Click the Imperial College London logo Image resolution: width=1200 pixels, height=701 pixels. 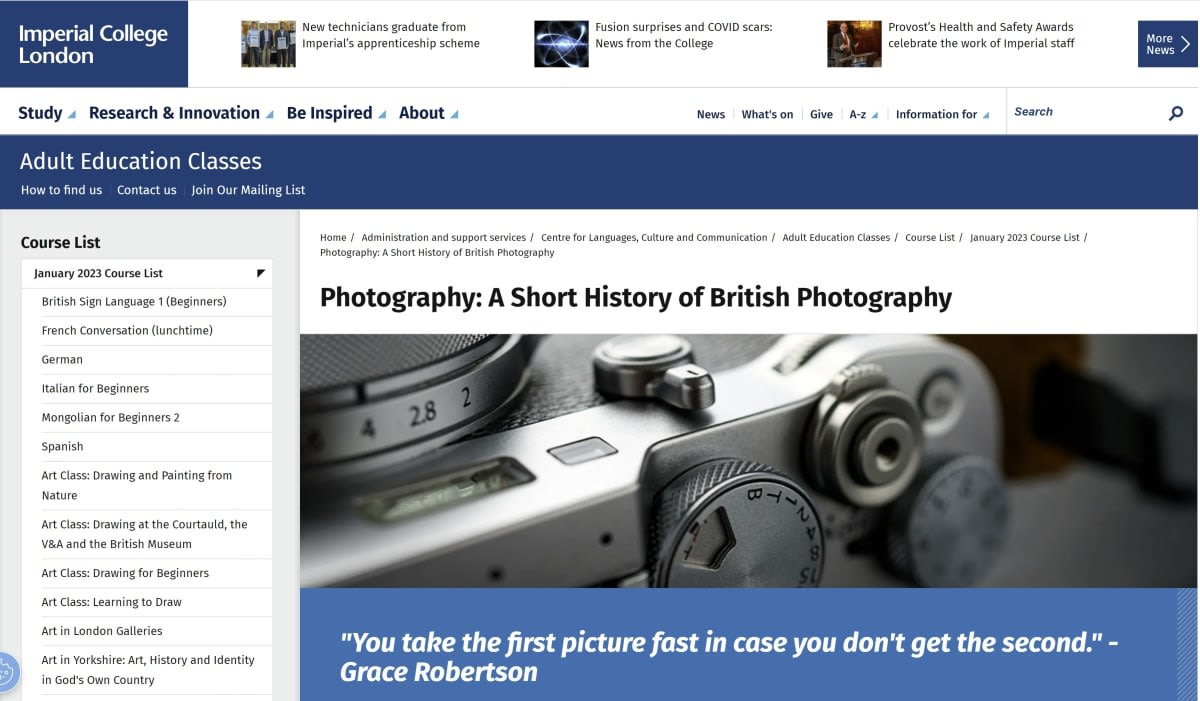point(93,43)
